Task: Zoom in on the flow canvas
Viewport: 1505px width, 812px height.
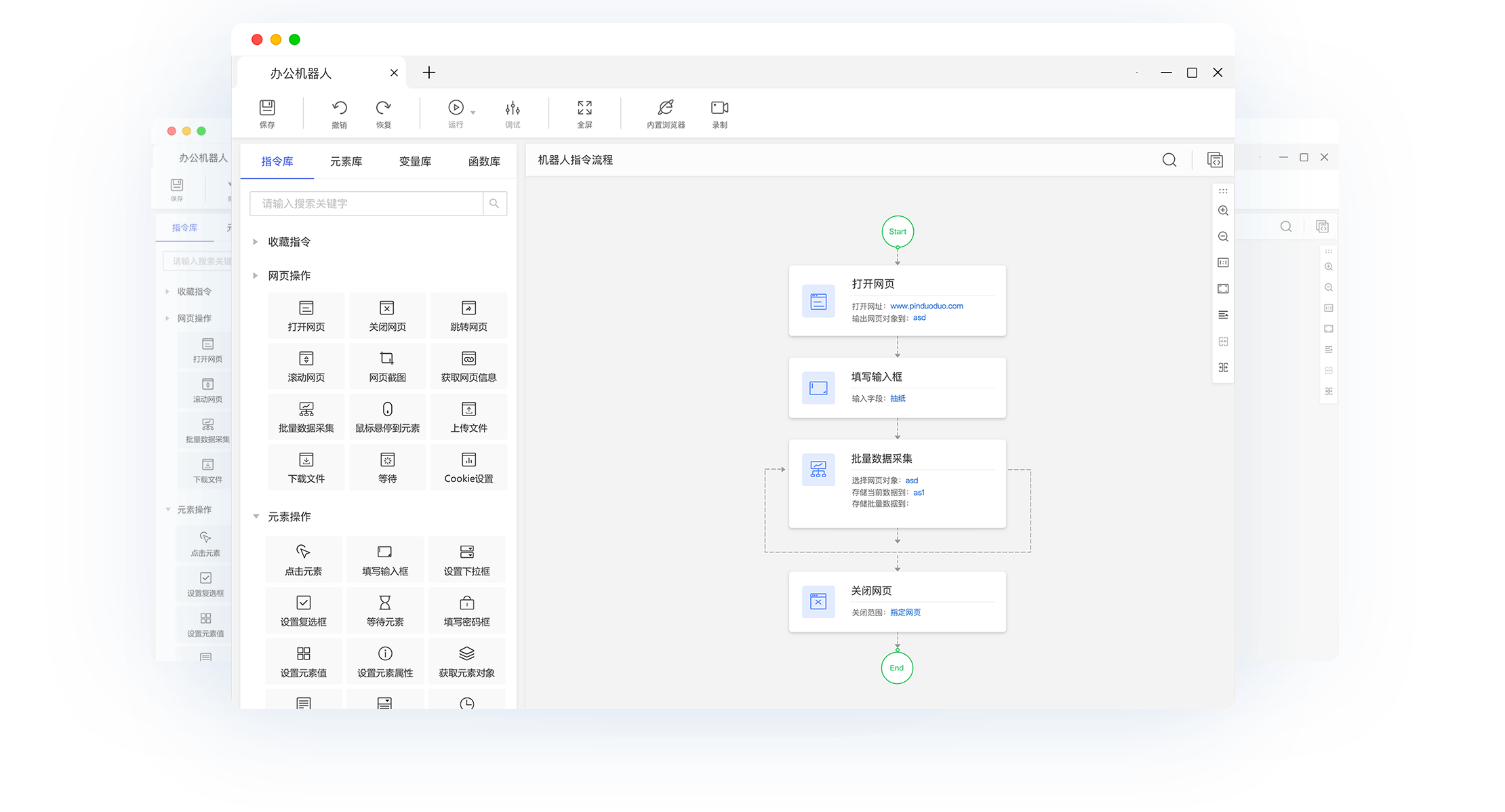Action: point(1223,211)
